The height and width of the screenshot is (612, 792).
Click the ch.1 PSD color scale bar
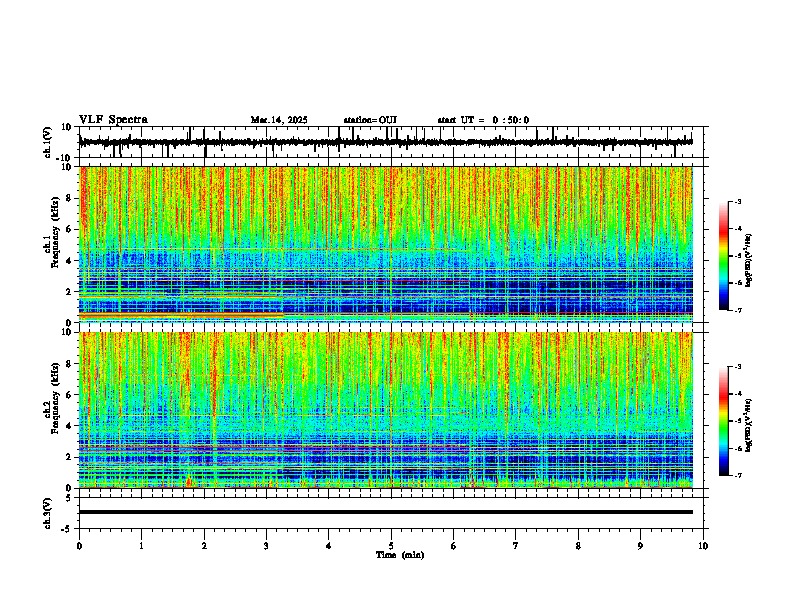tap(723, 256)
